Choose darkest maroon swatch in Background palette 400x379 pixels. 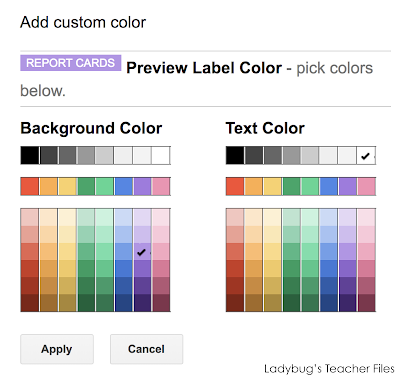click(161, 303)
